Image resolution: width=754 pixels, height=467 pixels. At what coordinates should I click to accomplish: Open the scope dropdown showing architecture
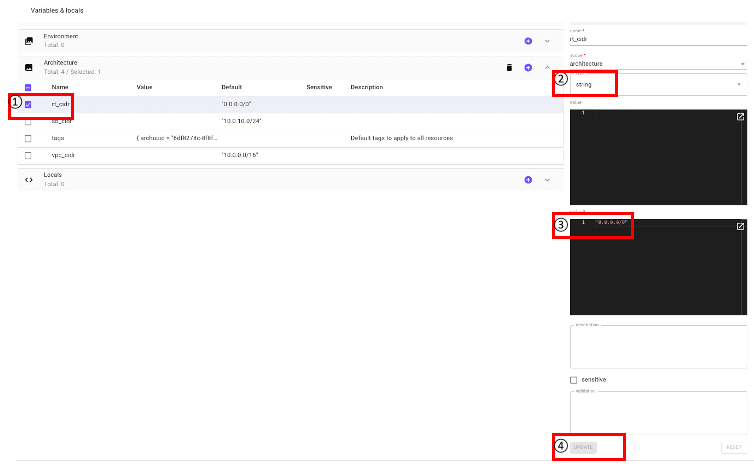coord(658,63)
